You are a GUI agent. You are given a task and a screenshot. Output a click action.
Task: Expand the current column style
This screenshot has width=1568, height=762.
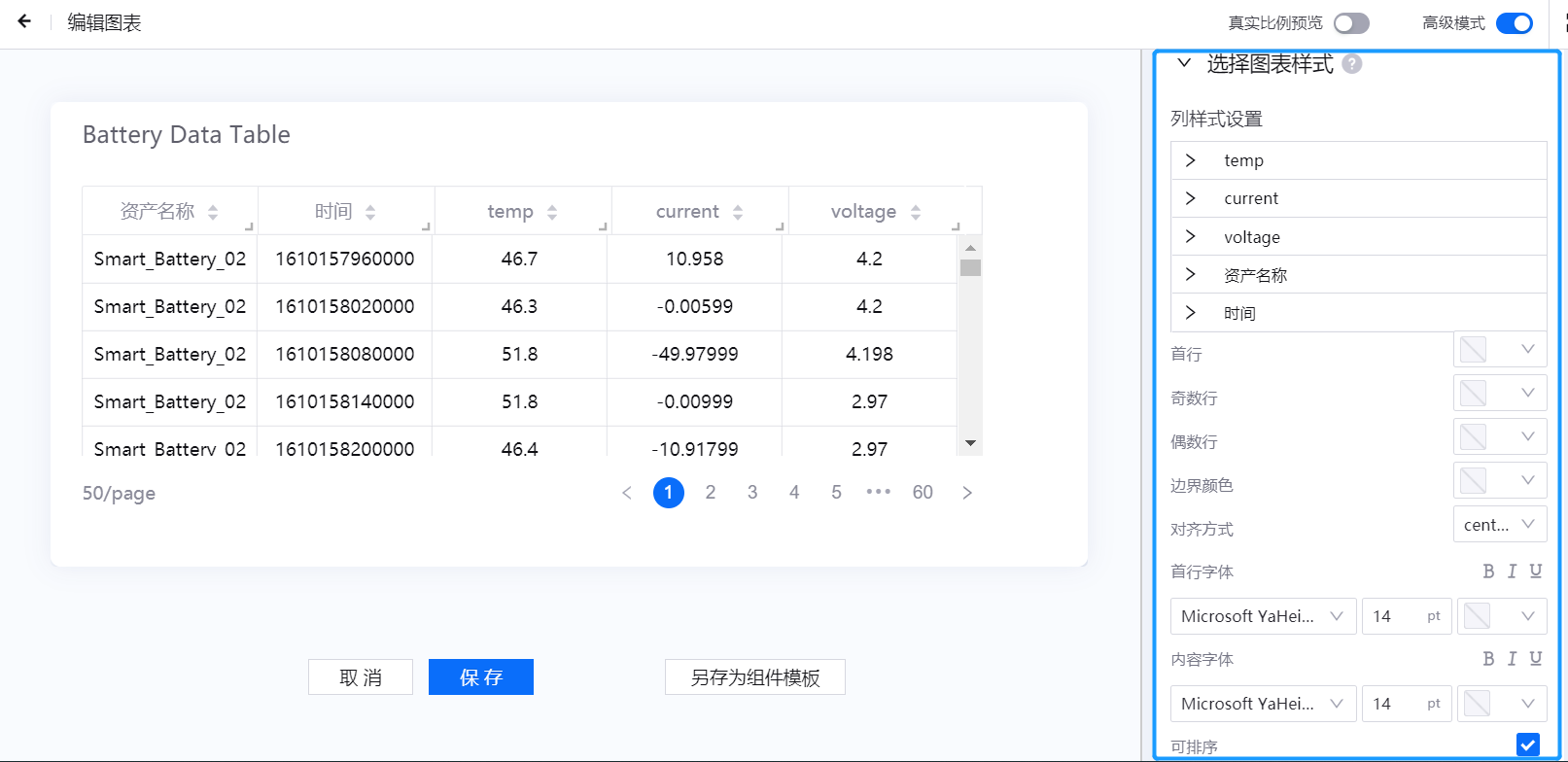[1190, 198]
